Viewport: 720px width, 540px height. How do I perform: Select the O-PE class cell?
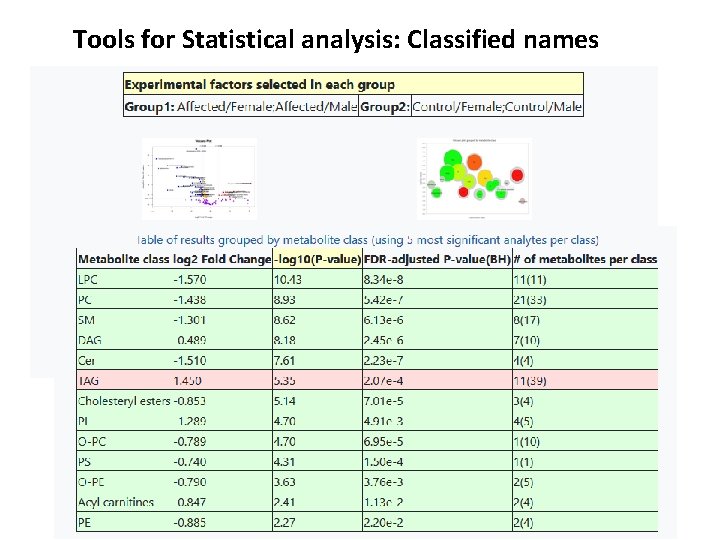point(91,482)
